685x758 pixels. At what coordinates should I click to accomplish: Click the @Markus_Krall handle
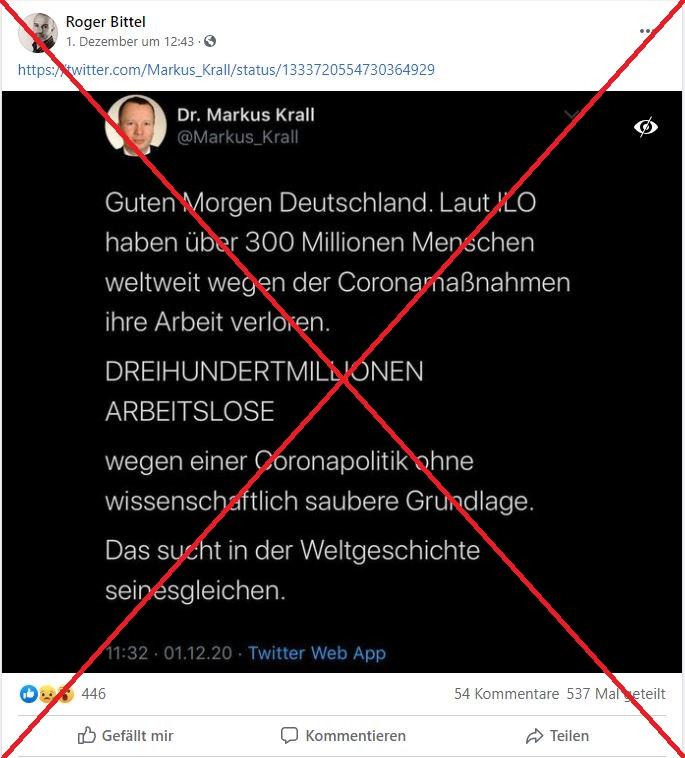tap(237, 137)
